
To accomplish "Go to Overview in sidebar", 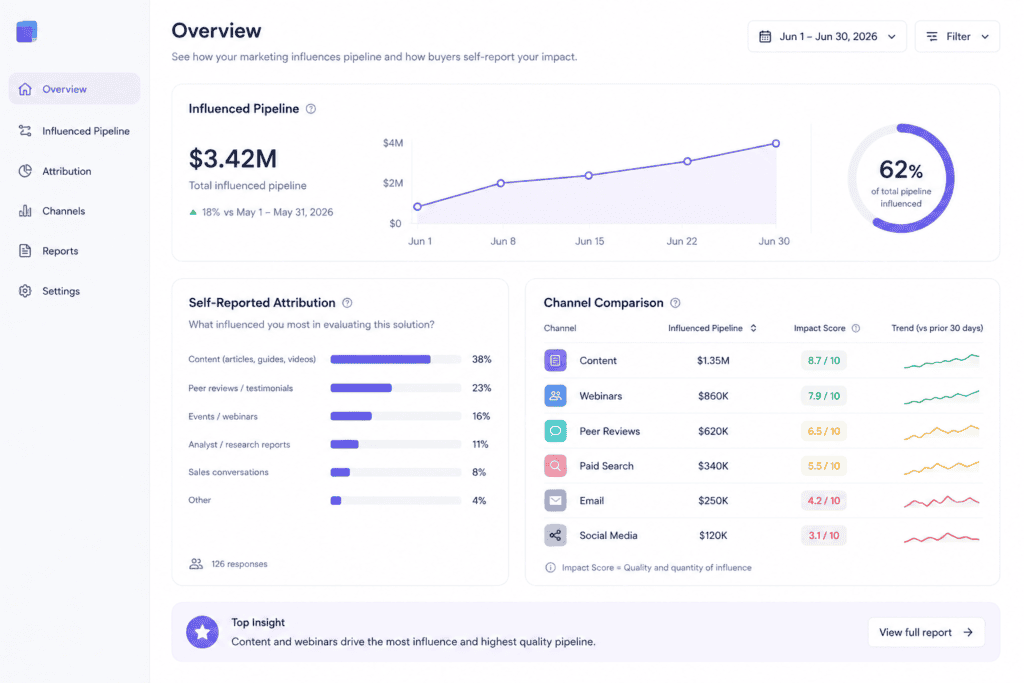I will 74,89.
